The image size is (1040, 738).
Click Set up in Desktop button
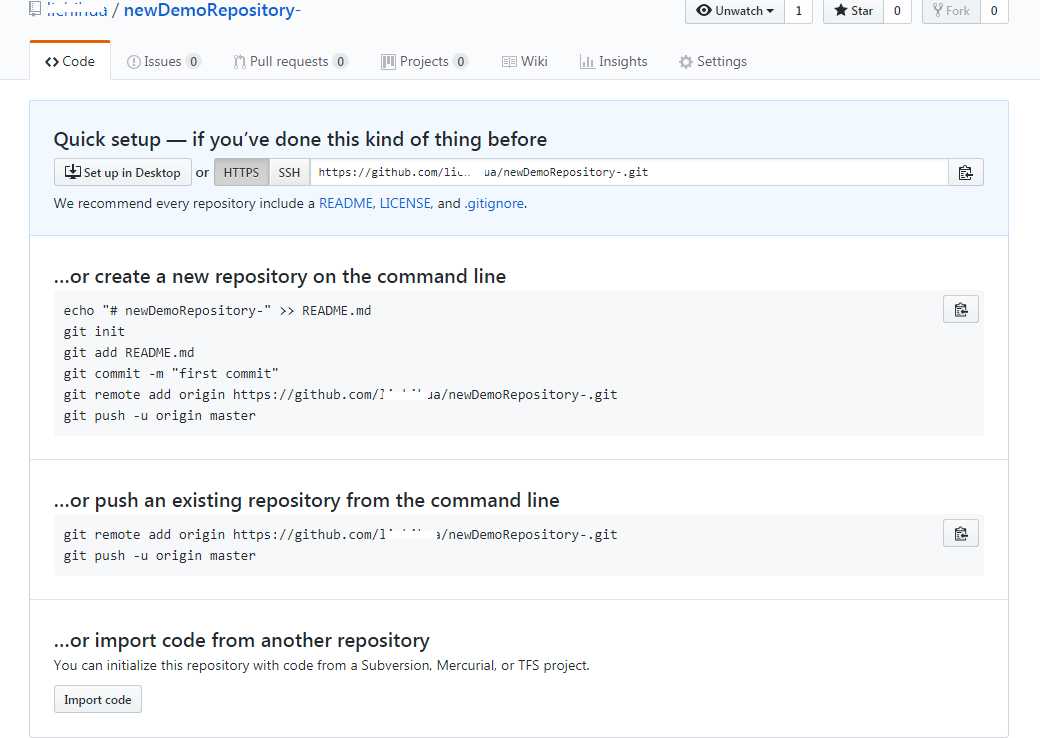click(123, 172)
